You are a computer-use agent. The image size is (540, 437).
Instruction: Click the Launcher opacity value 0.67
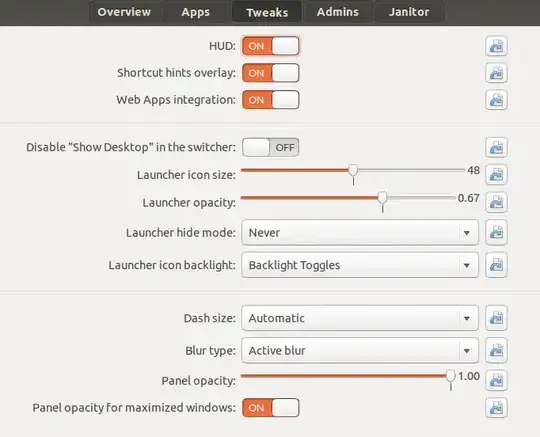[468, 198]
